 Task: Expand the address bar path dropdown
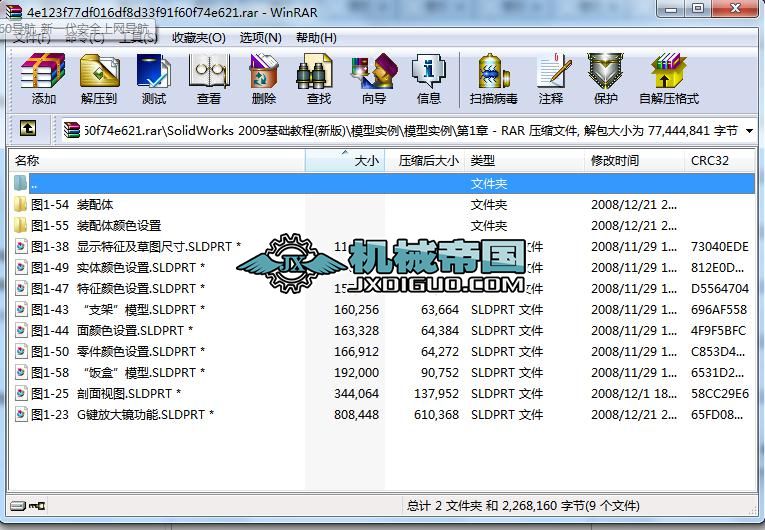pyautogui.click(x=749, y=130)
